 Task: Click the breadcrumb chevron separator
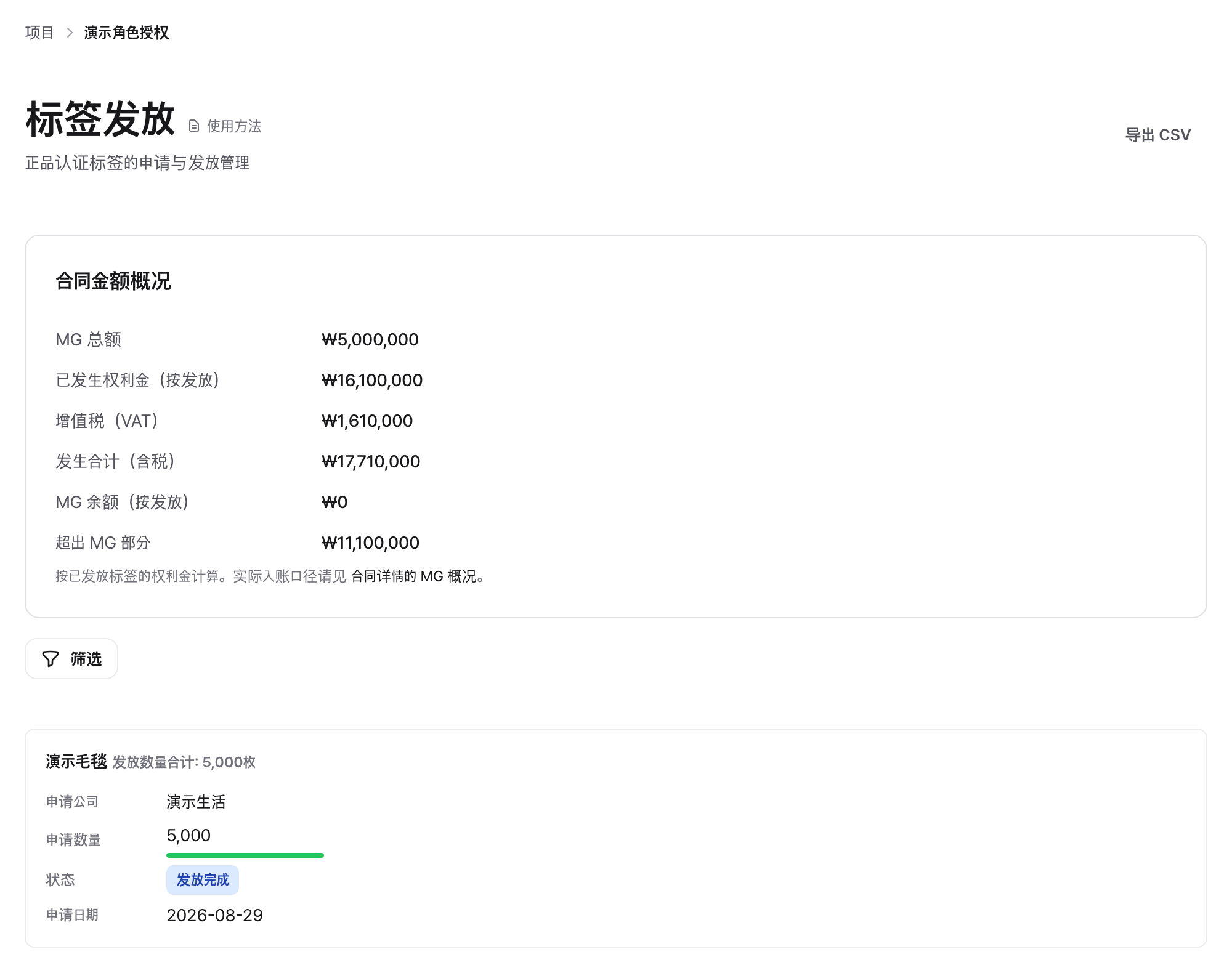coord(70,33)
